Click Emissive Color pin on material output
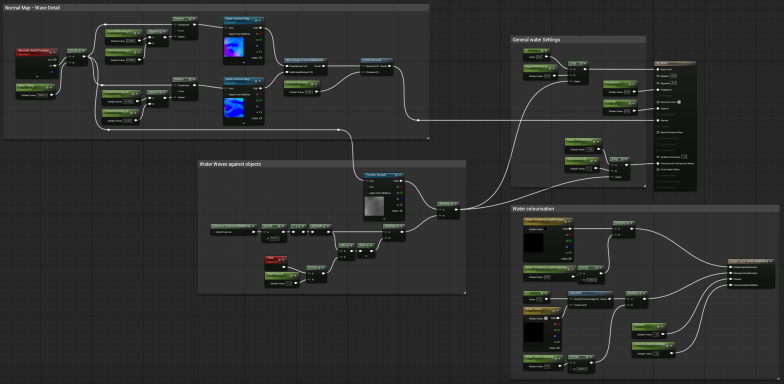The width and height of the screenshot is (784, 384). (658, 102)
